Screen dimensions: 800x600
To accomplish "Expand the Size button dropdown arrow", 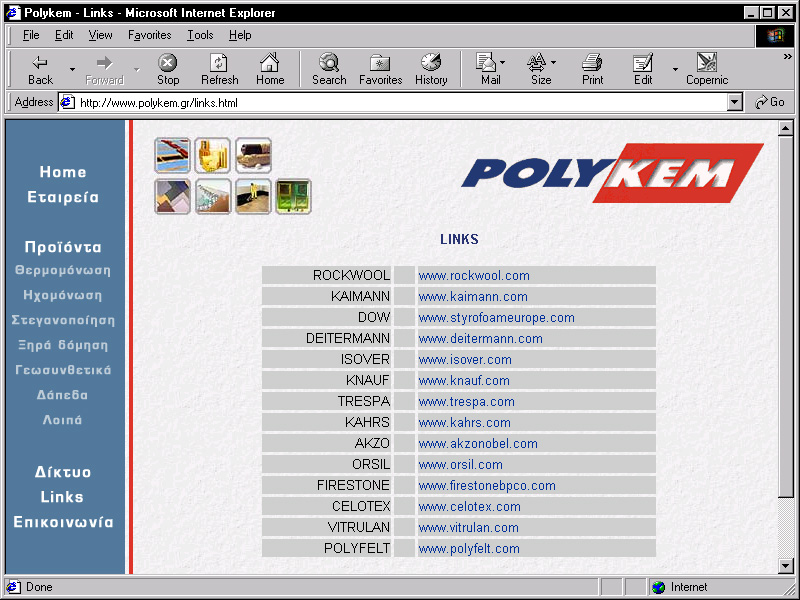I will [554, 62].
